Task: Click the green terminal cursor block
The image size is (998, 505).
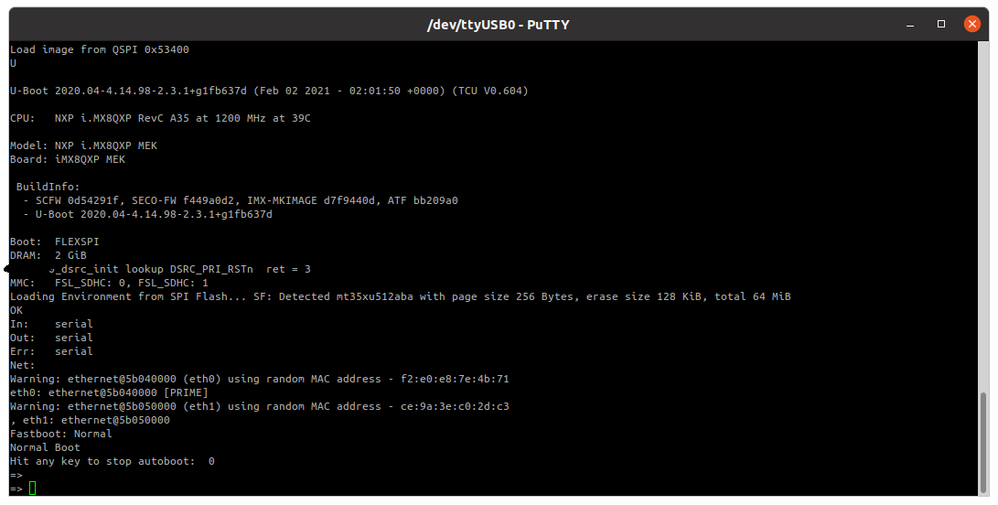Action: pos(32,488)
